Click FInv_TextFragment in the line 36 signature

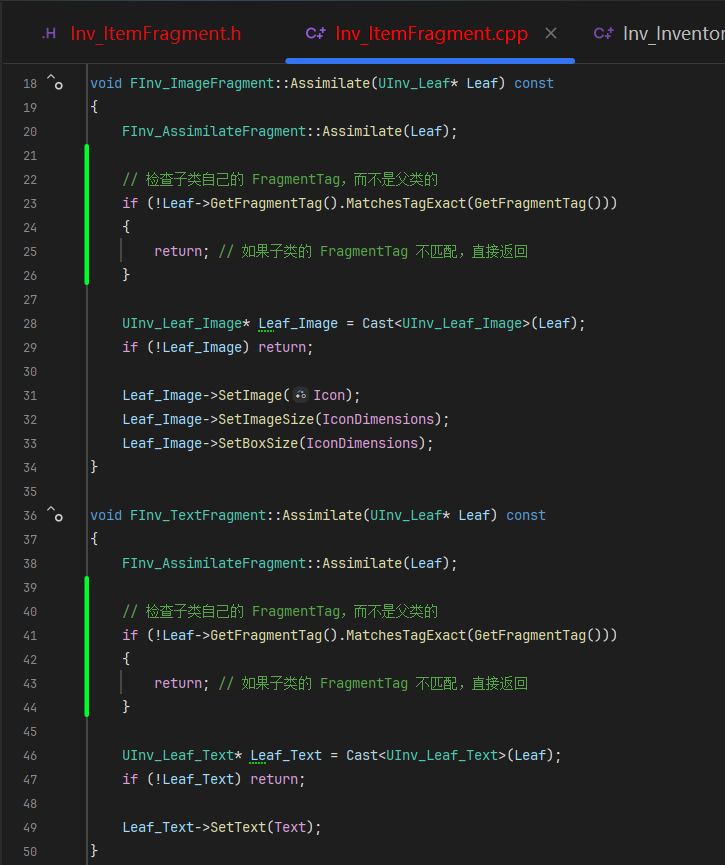point(198,515)
